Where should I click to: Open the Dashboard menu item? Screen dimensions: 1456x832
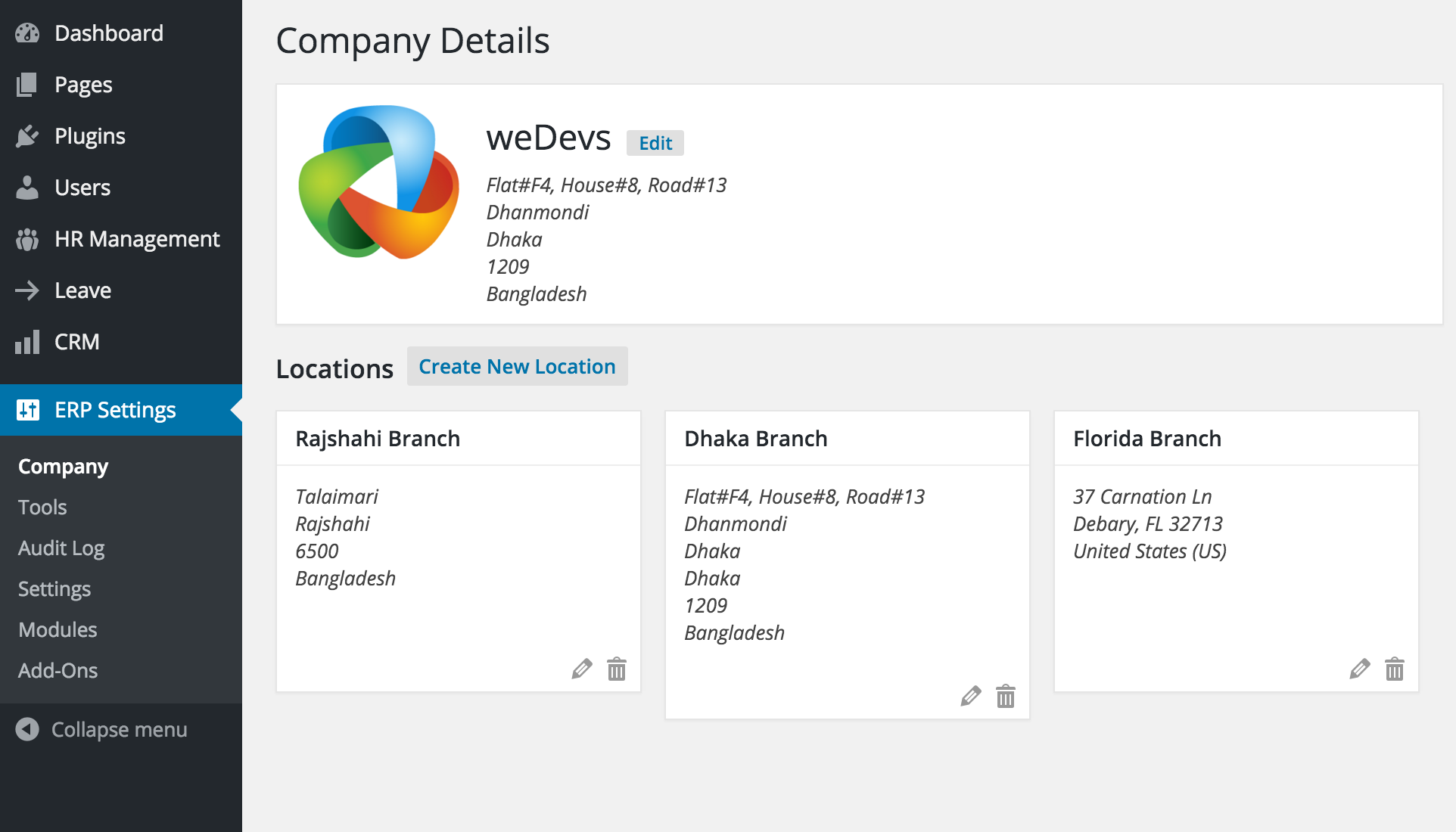coord(121,33)
